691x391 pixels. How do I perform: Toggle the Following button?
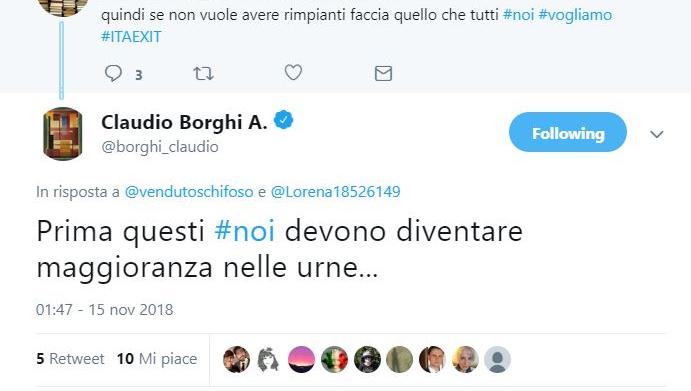[x=568, y=132]
